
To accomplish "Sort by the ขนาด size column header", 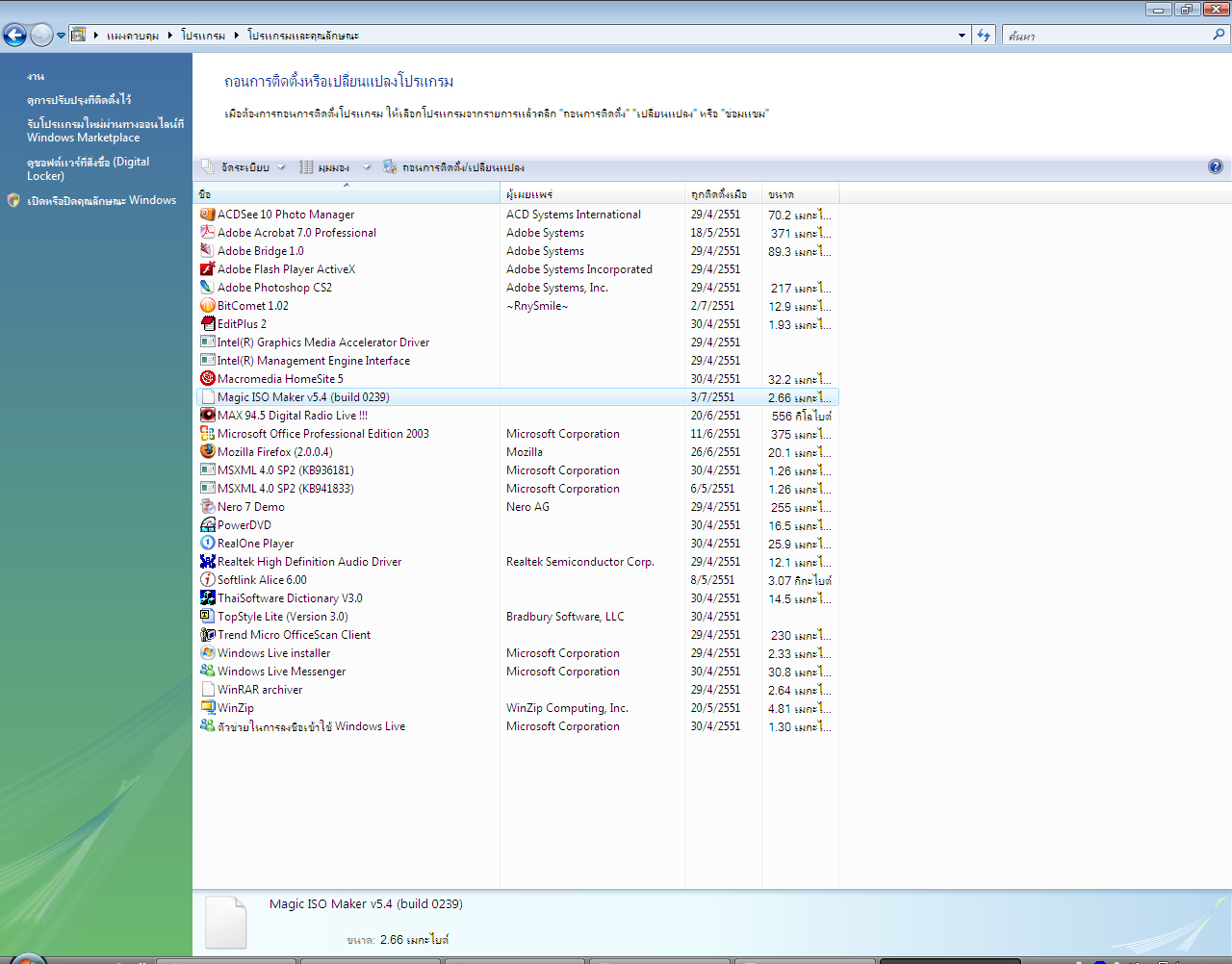I will tap(800, 194).
